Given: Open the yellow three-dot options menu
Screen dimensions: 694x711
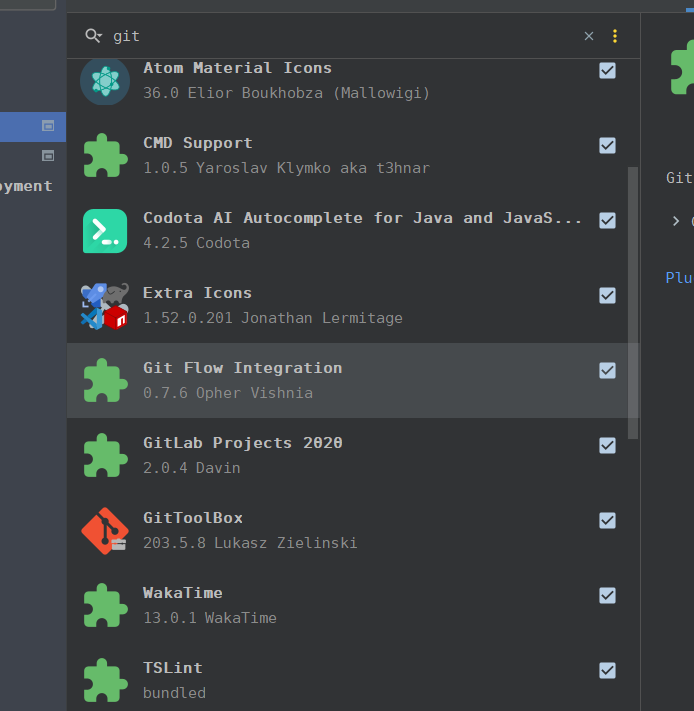Looking at the screenshot, I should point(615,36).
